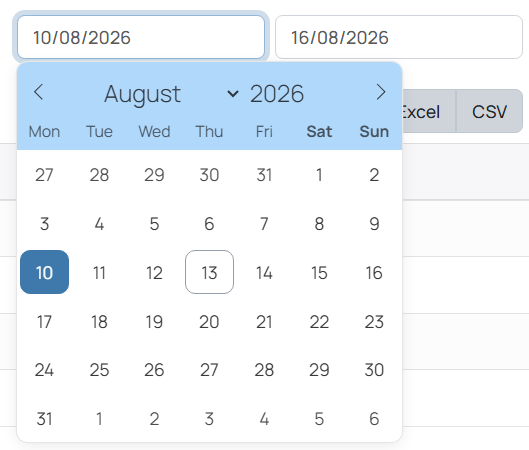
Task: Choose Wednesday 26 August
Action: (154, 370)
